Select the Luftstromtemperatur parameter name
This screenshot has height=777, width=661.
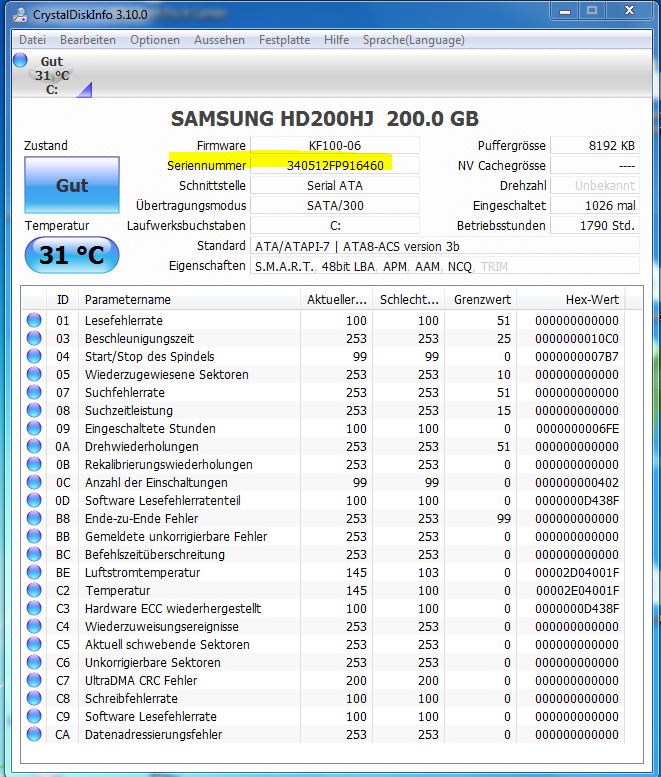tap(142, 572)
